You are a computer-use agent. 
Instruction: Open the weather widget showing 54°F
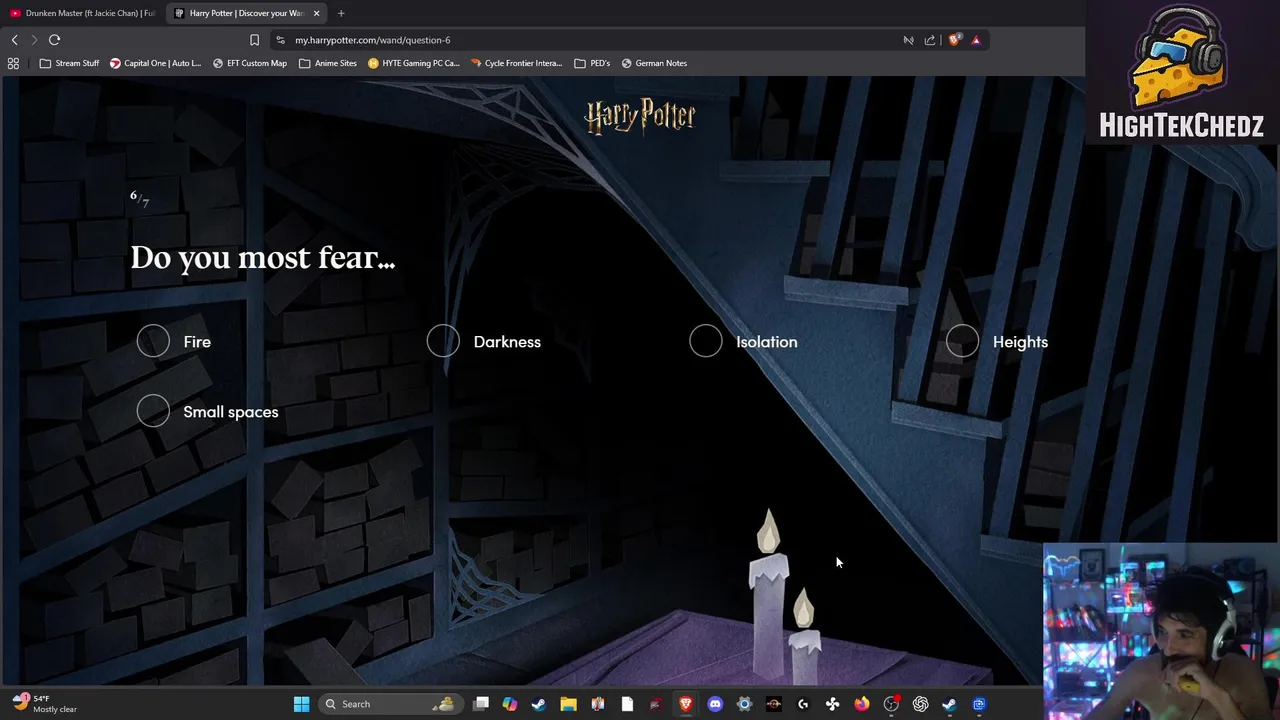(43, 704)
